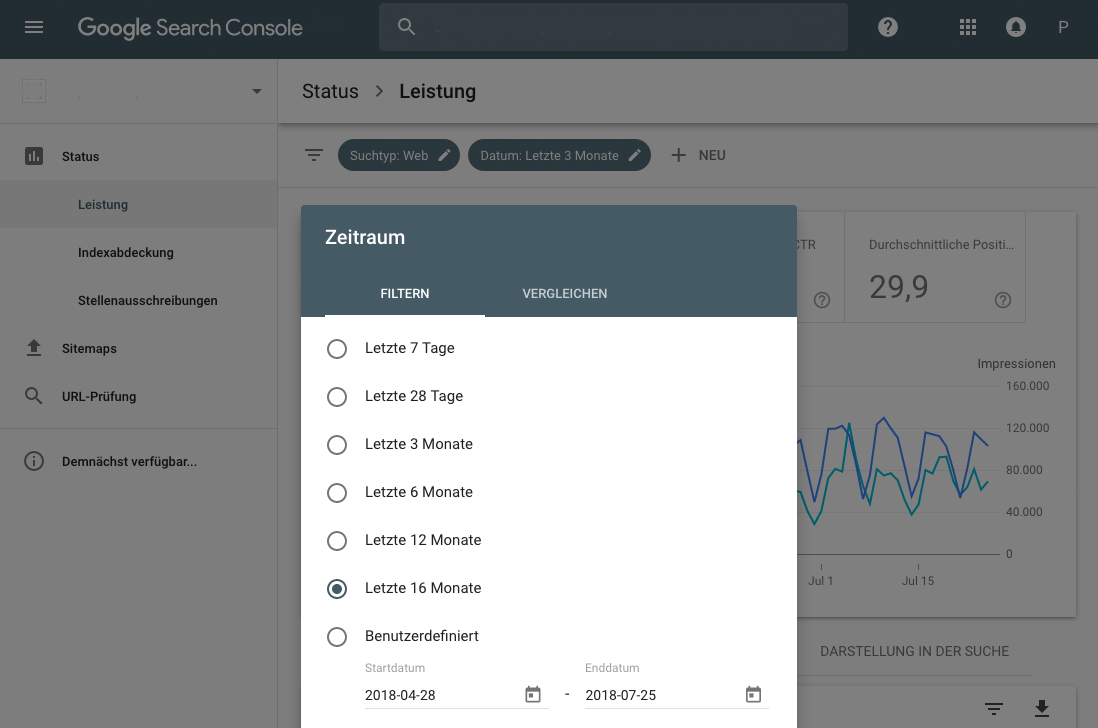Click the NEU add filter button

click(698, 155)
